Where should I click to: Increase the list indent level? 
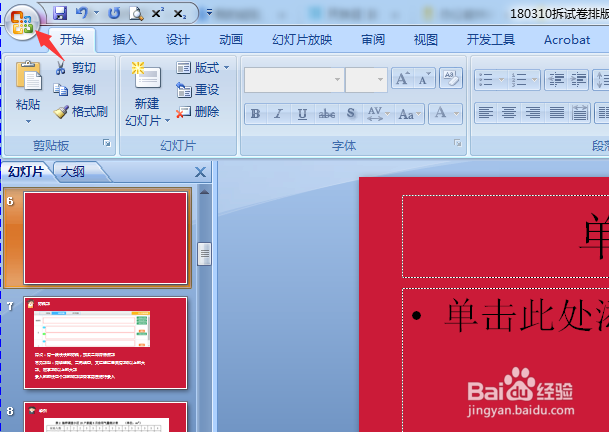578,80
